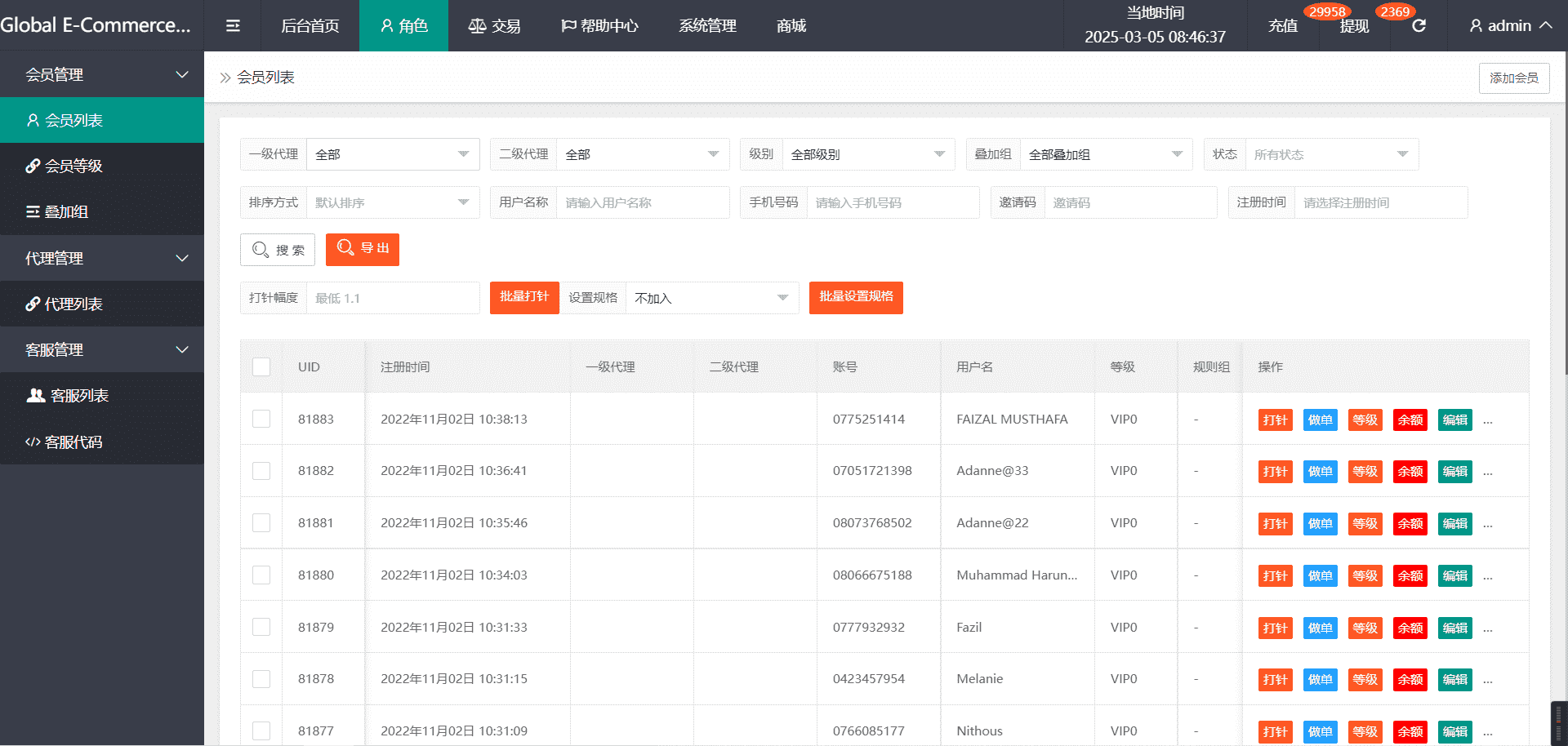Click the hamburger menu collapse icon

pyautogui.click(x=233, y=26)
